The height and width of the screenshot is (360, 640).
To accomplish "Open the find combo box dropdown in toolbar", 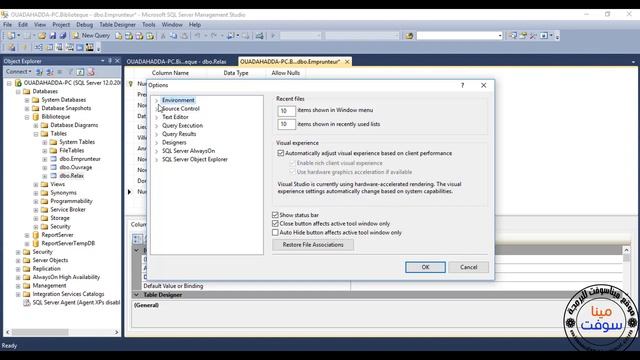I will (500, 36).
